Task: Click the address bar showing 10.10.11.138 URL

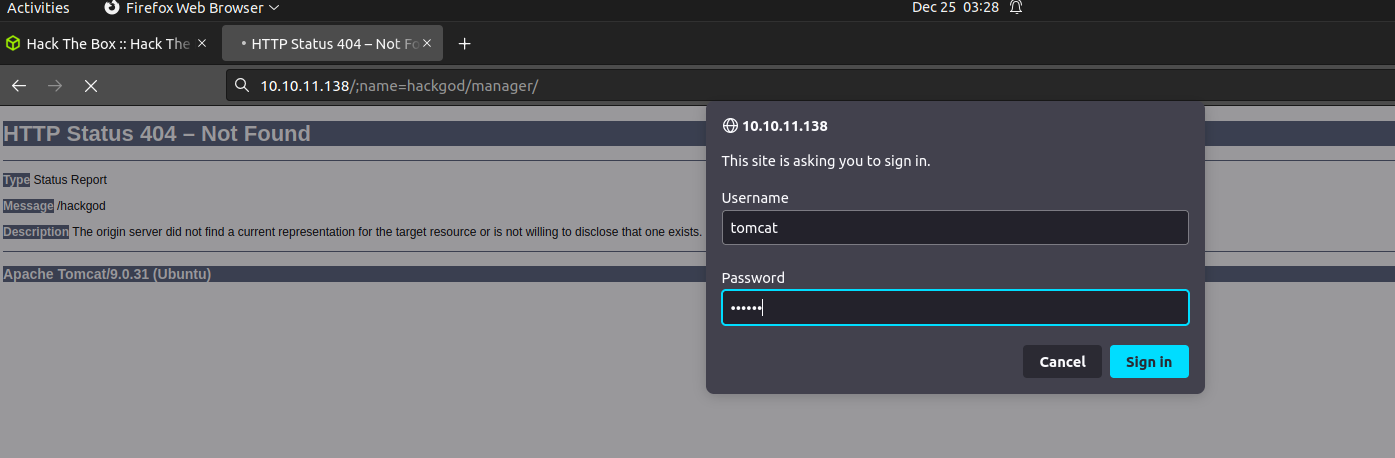Action: pyautogui.click(x=700, y=86)
